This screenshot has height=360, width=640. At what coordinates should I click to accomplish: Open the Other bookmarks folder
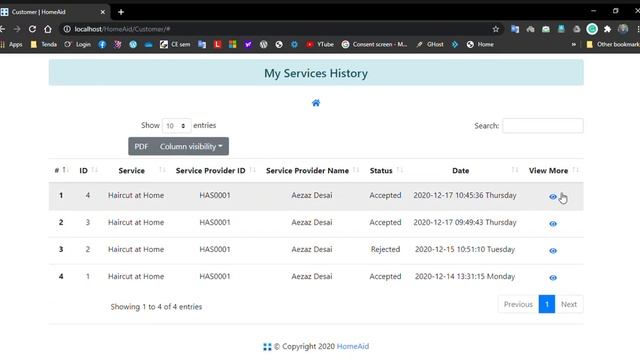[613, 44]
